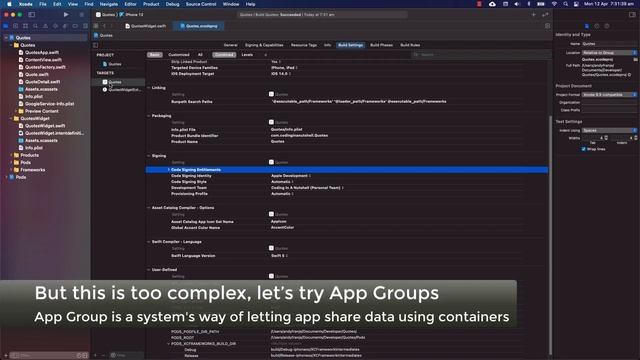Viewport: 640px width, 360px height.
Task: Show the Project navigator folder icon
Action: coord(6,26)
